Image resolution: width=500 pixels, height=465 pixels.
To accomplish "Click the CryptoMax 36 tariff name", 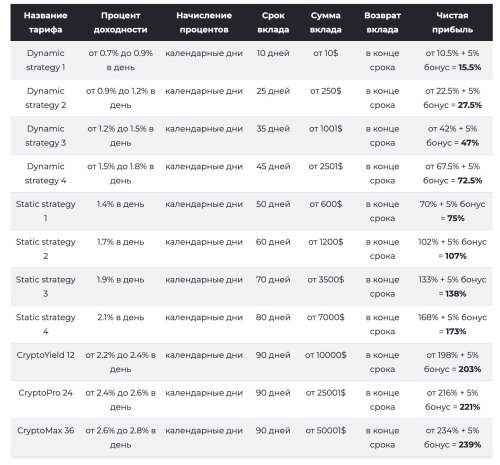I will (45, 430).
